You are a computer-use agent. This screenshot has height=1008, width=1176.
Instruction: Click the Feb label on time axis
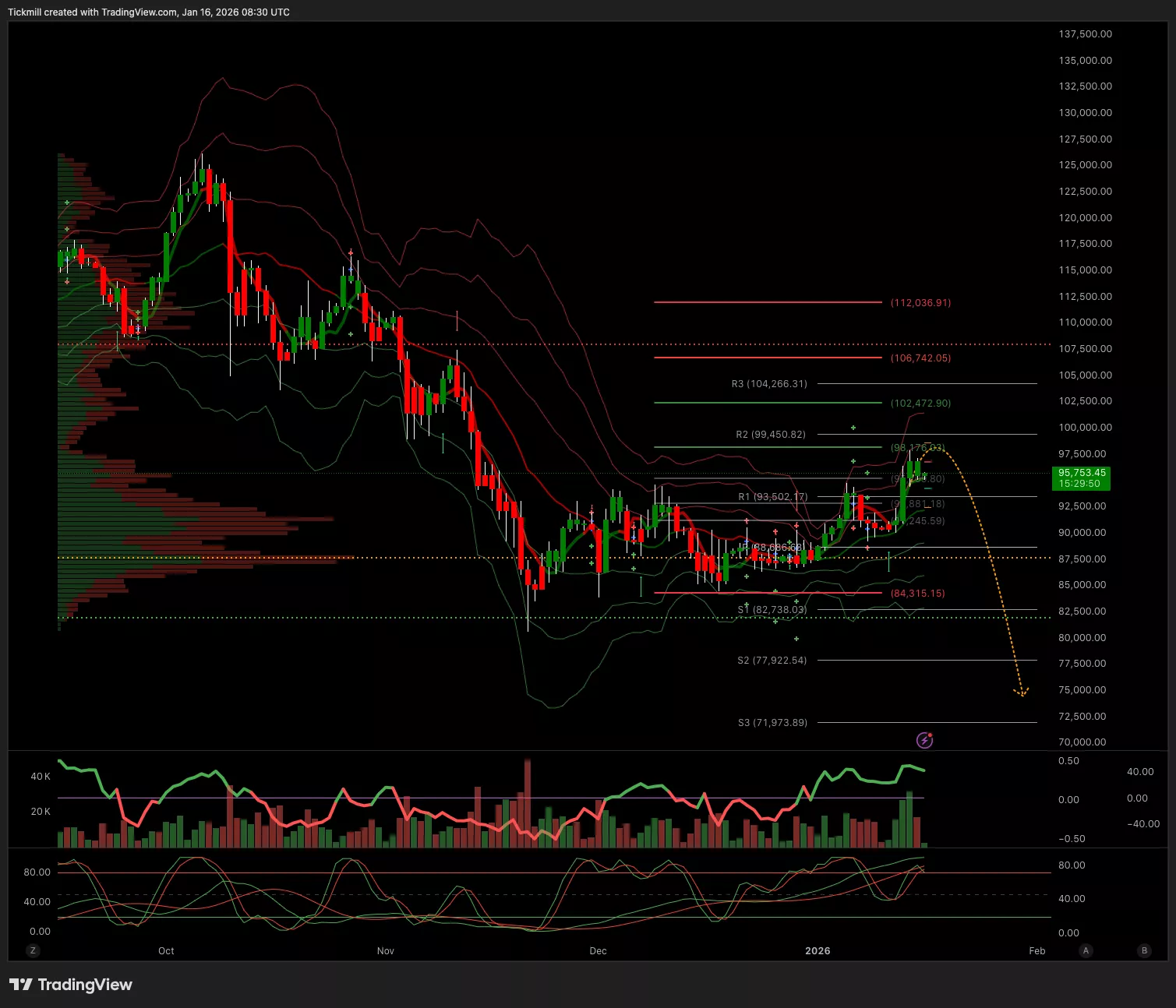tap(1037, 950)
